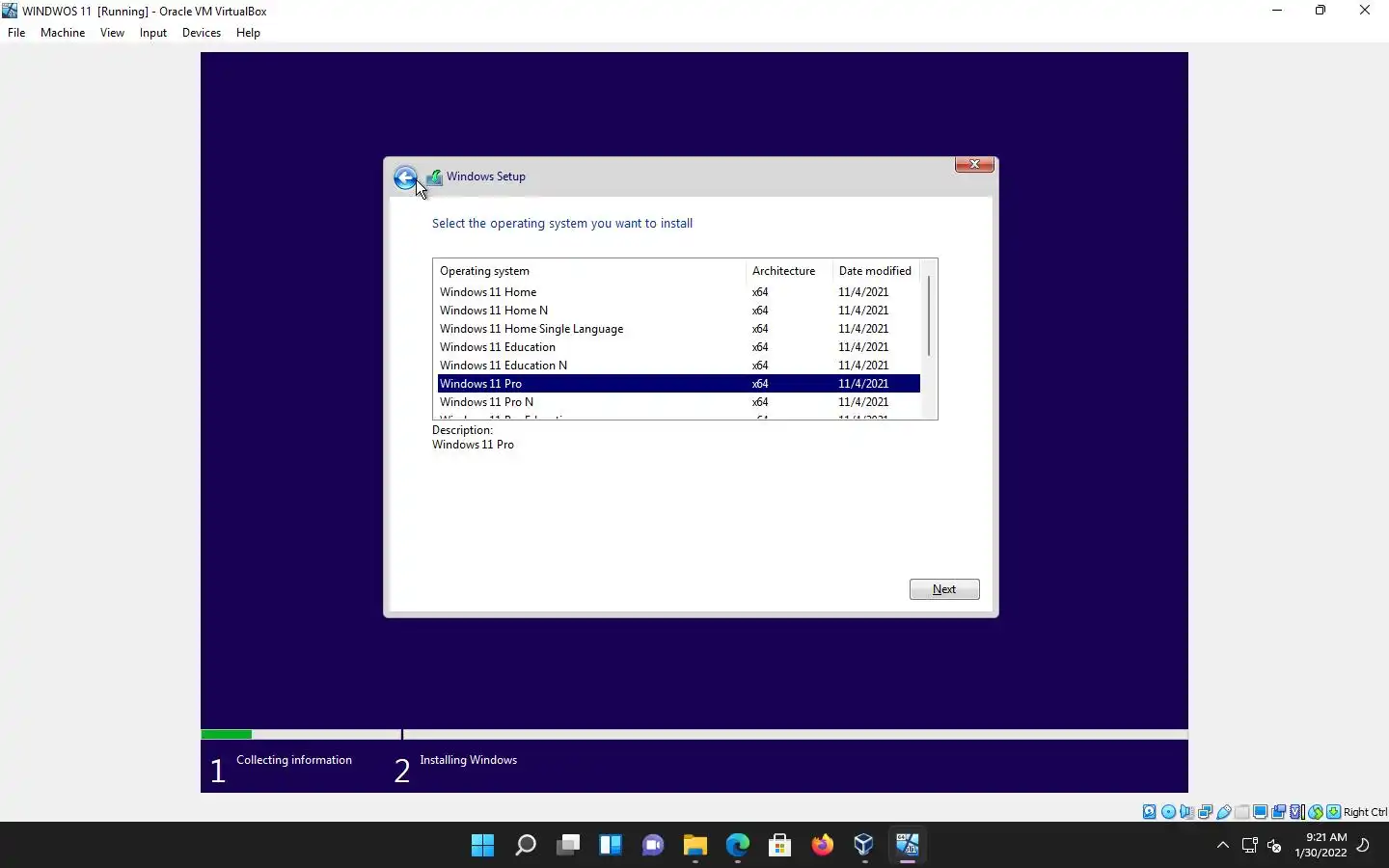The height and width of the screenshot is (868, 1389).
Task: Click the back arrow in Windows Setup
Action: [405, 177]
